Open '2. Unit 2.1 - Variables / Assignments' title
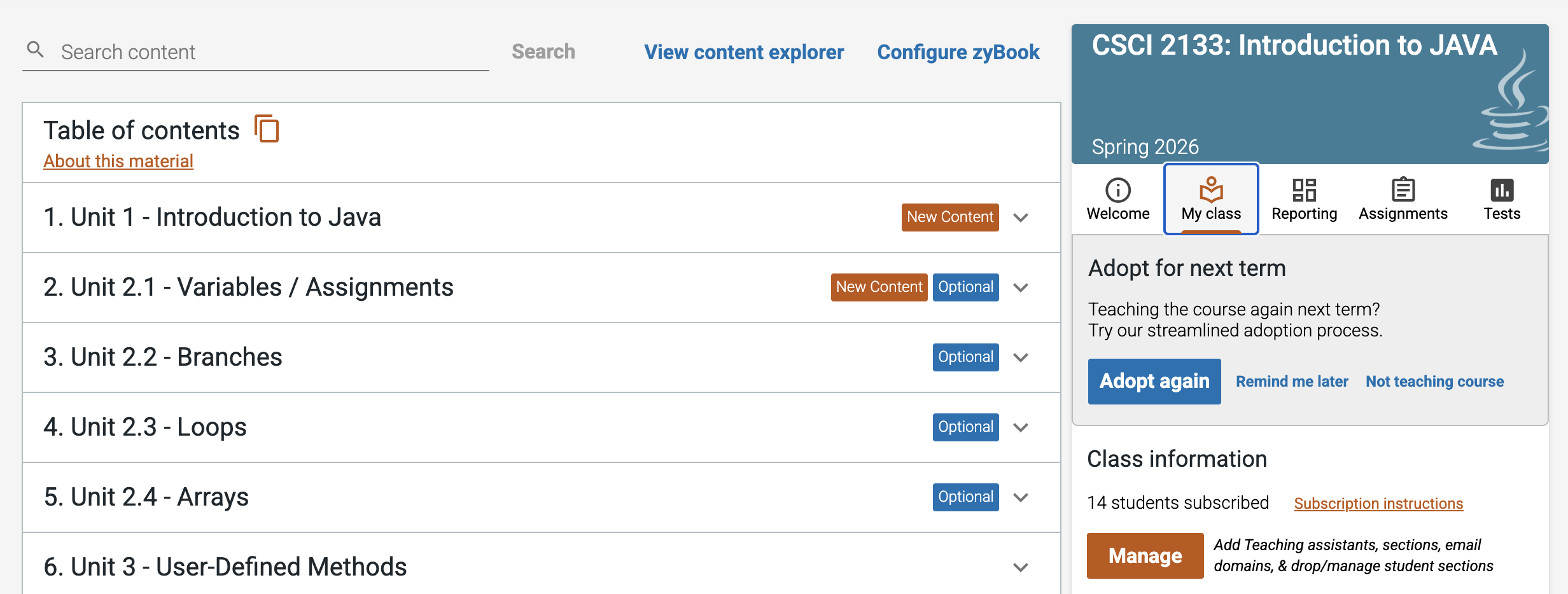Viewport: 1568px width, 594px height. point(249,287)
